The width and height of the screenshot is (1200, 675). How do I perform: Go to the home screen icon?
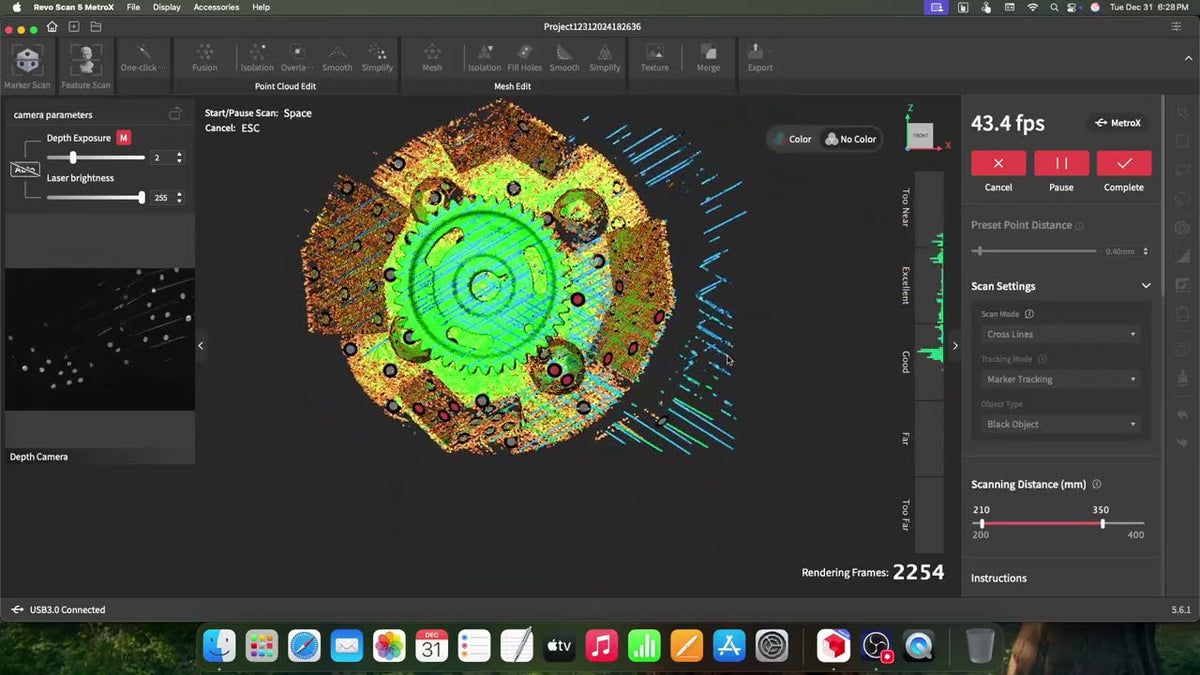tap(52, 26)
